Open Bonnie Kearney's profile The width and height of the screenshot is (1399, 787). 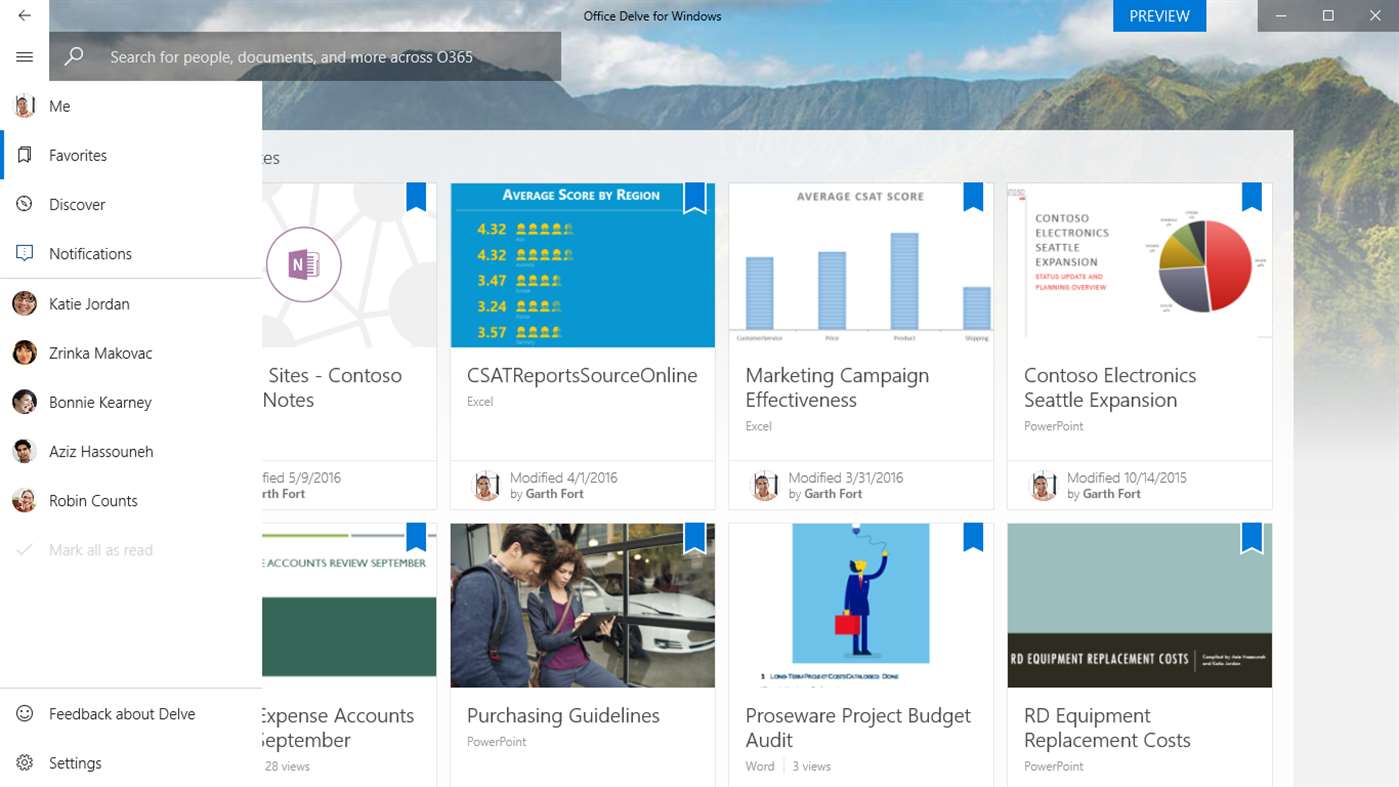coord(131,402)
